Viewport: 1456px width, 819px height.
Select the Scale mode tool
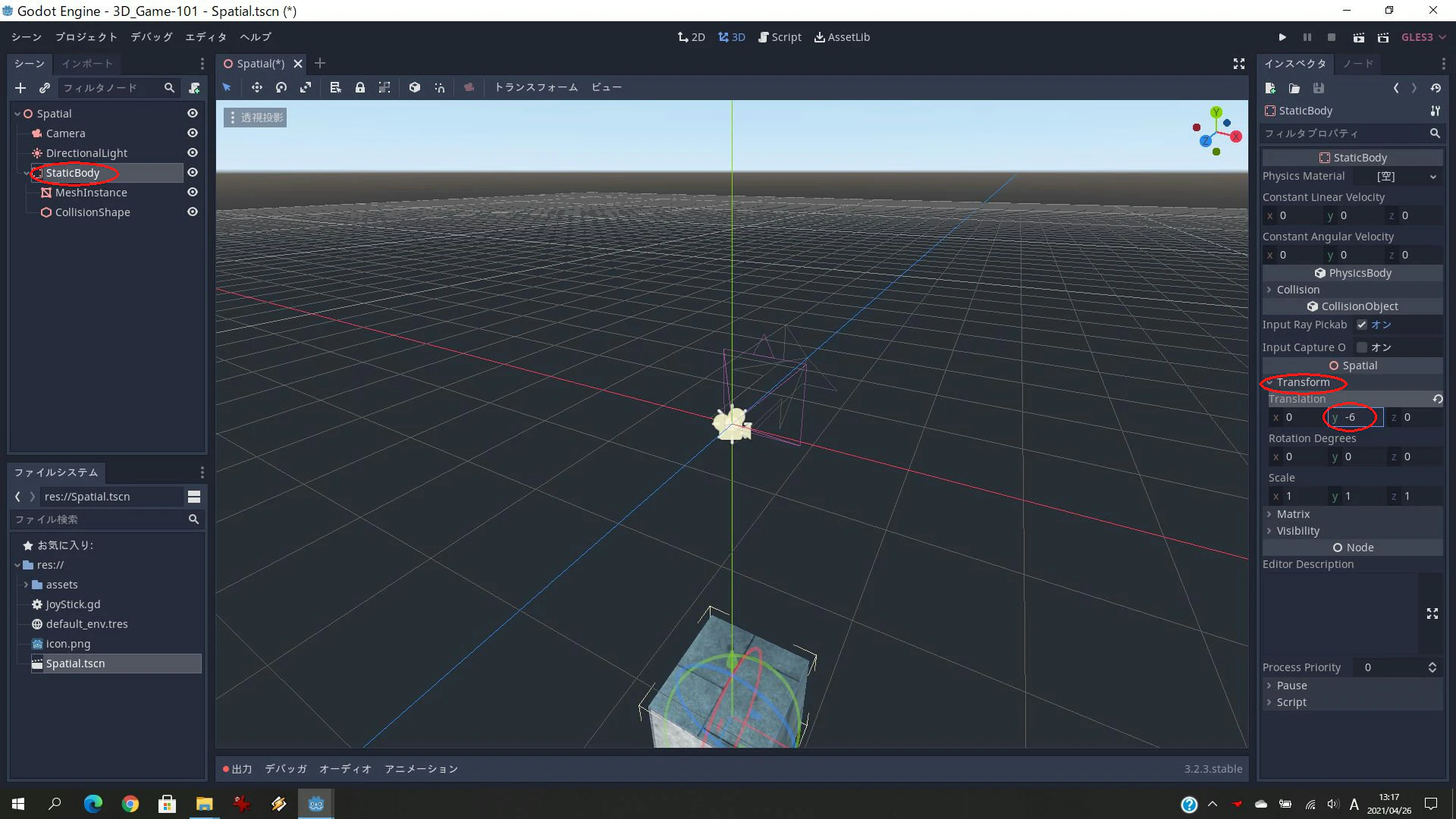point(306,87)
